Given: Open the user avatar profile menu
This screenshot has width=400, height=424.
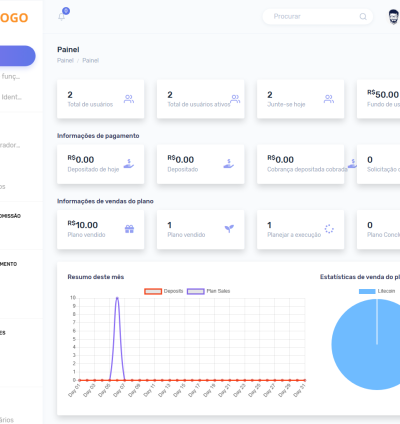Looking at the screenshot, I should click(394, 17).
